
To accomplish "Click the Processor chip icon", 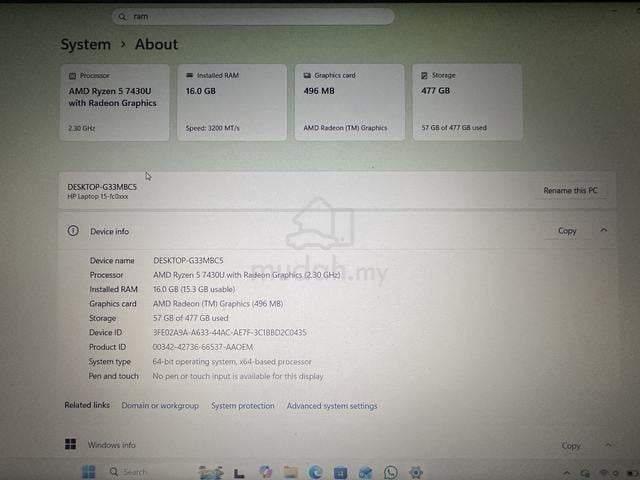I will point(72,76).
